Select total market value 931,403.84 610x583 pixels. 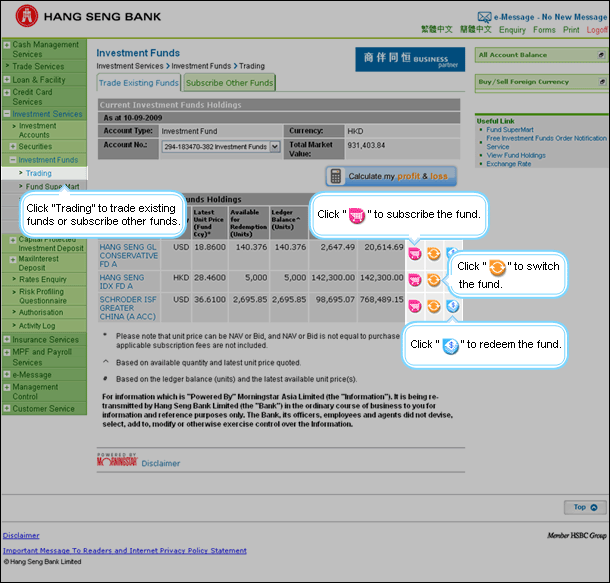(x=366, y=145)
